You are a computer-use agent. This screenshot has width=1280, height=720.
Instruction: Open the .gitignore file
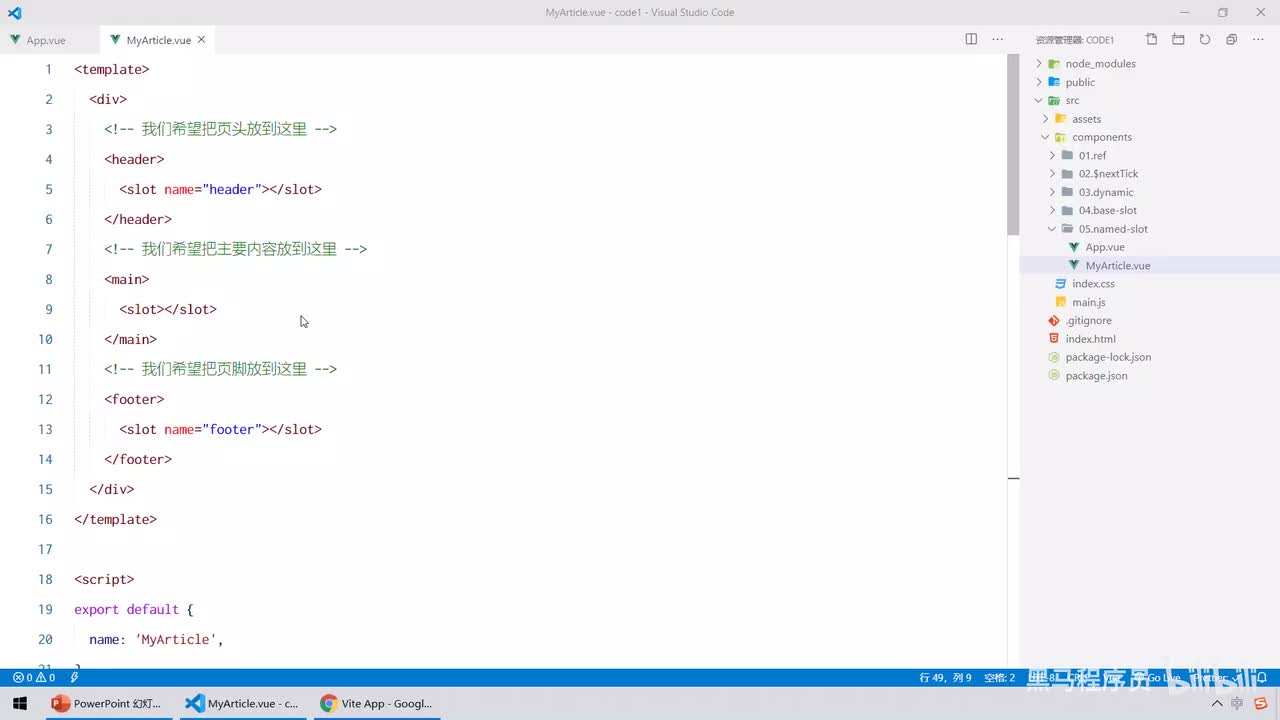point(1088,320)
